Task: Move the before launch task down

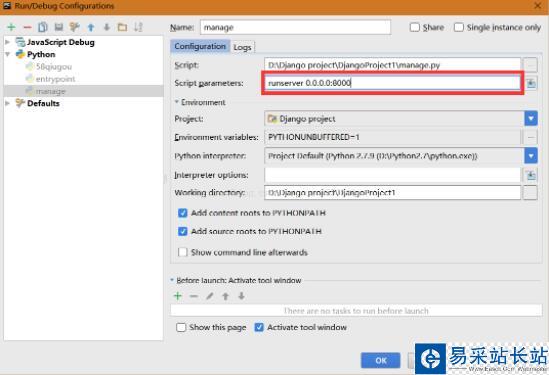Action: 241,296
